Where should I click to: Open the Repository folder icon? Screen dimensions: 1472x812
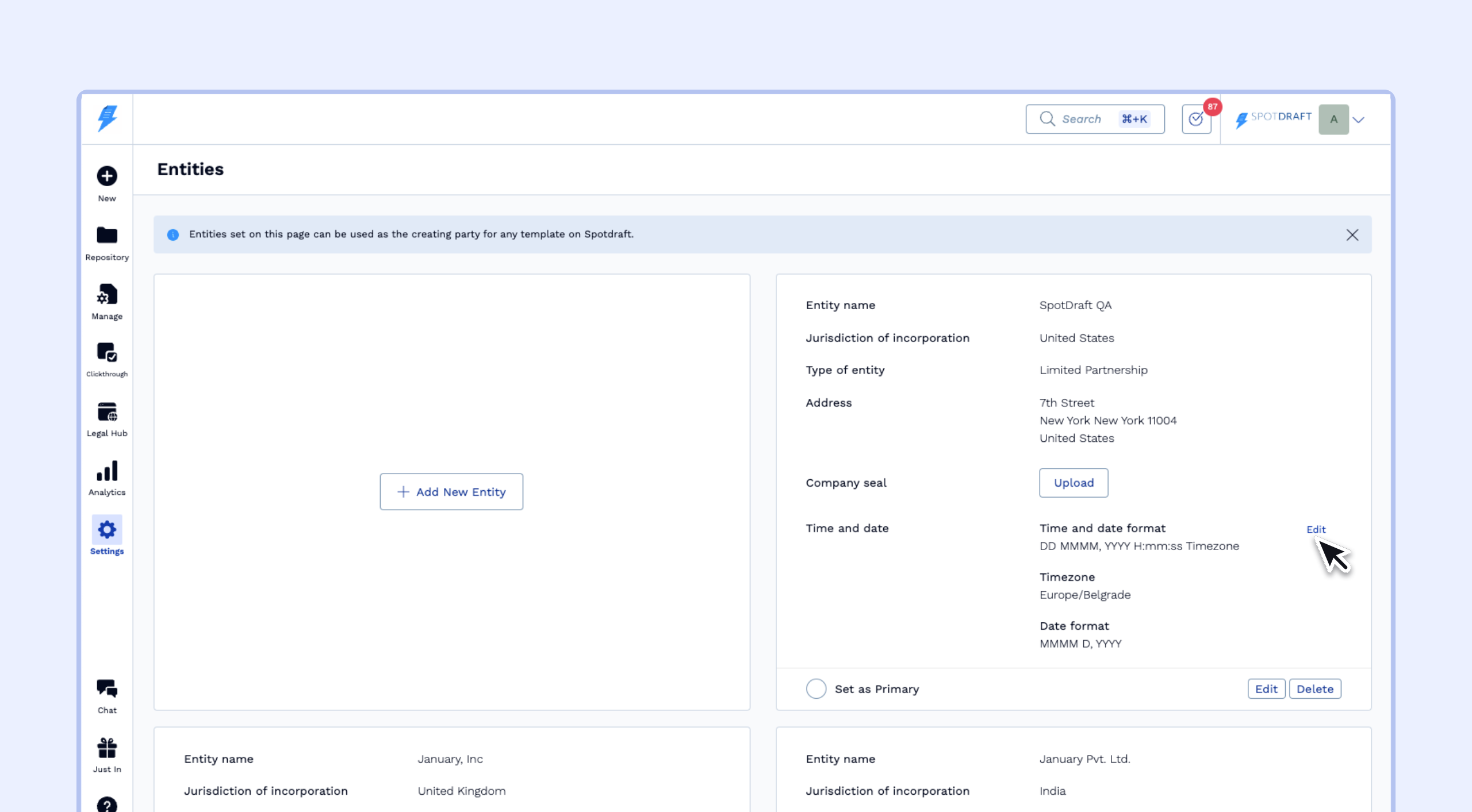107,236
